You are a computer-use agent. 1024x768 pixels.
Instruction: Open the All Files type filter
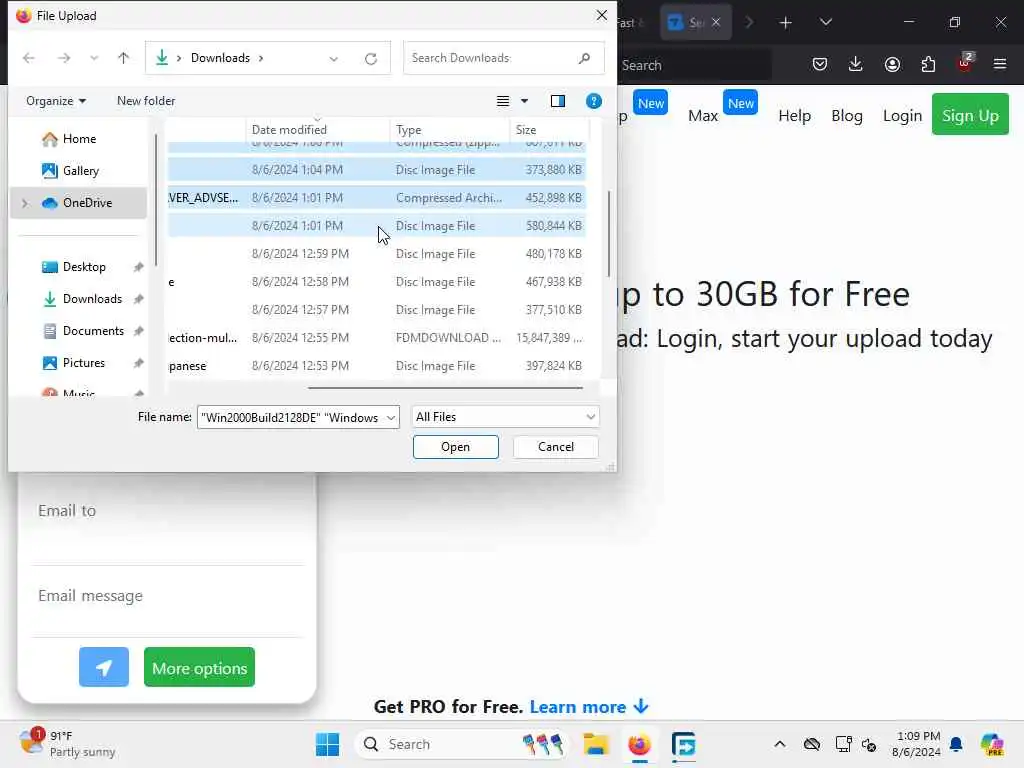point(505,417)
